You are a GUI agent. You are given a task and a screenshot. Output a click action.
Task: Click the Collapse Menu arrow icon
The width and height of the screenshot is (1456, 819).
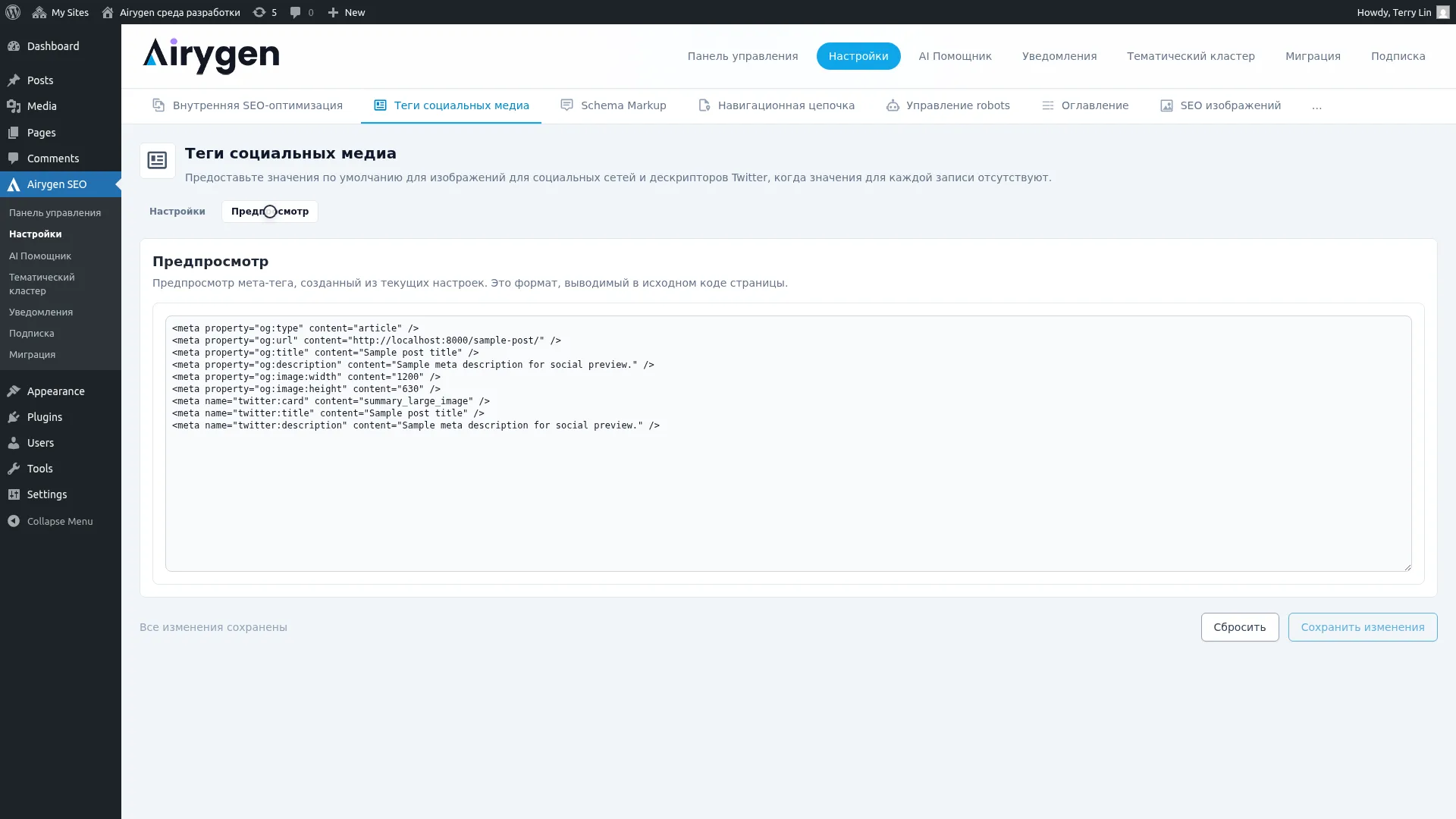(x=14, y=521)
